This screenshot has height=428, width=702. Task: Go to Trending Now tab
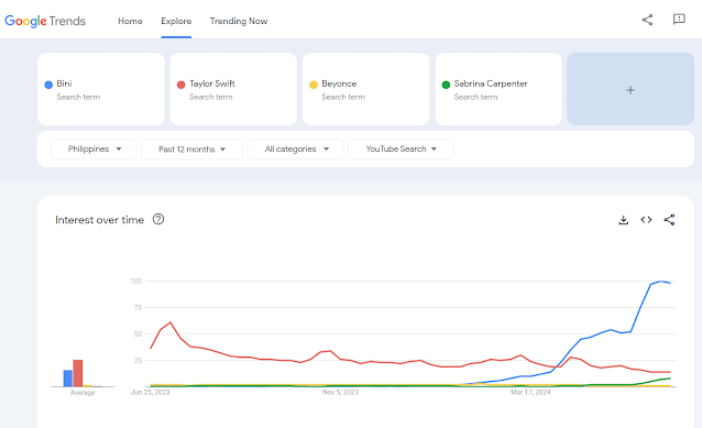pos(239,21)
